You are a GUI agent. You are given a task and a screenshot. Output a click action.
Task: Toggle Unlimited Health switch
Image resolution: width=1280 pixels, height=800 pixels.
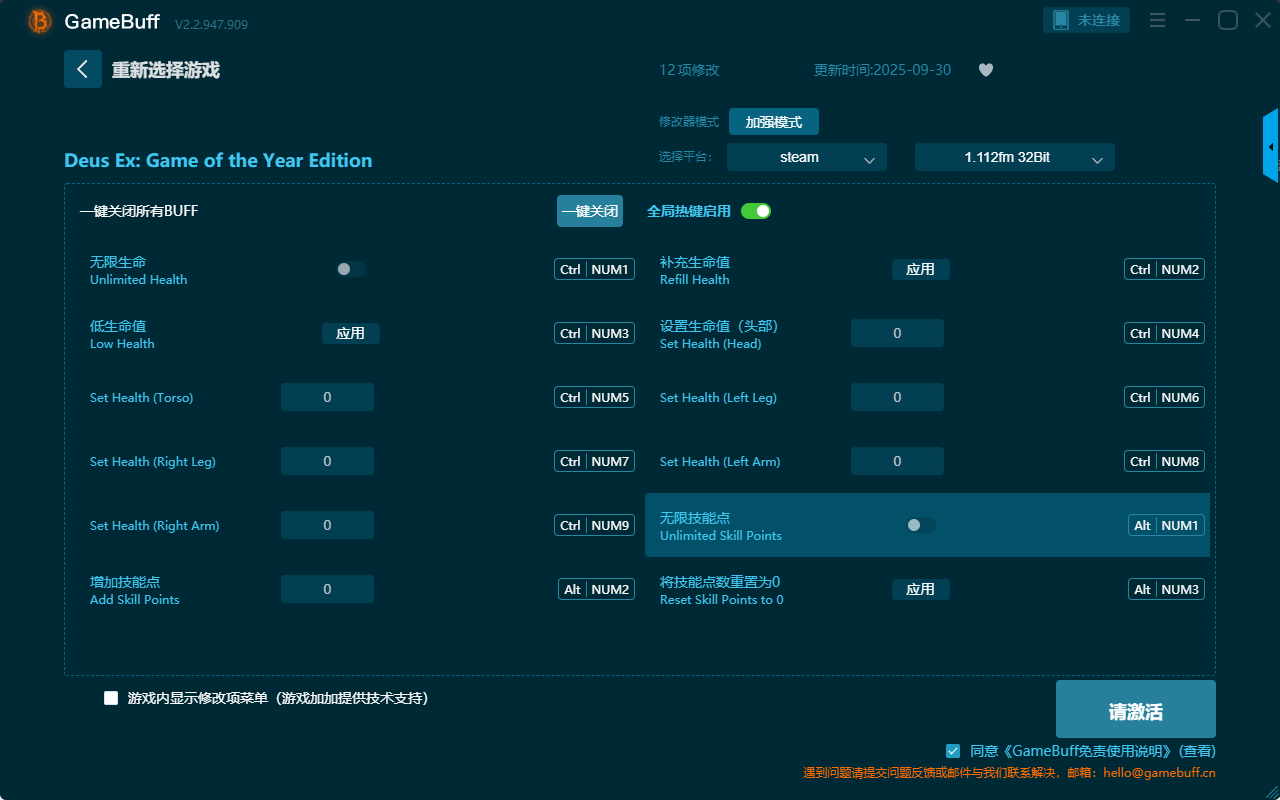(x=350, y=269)
